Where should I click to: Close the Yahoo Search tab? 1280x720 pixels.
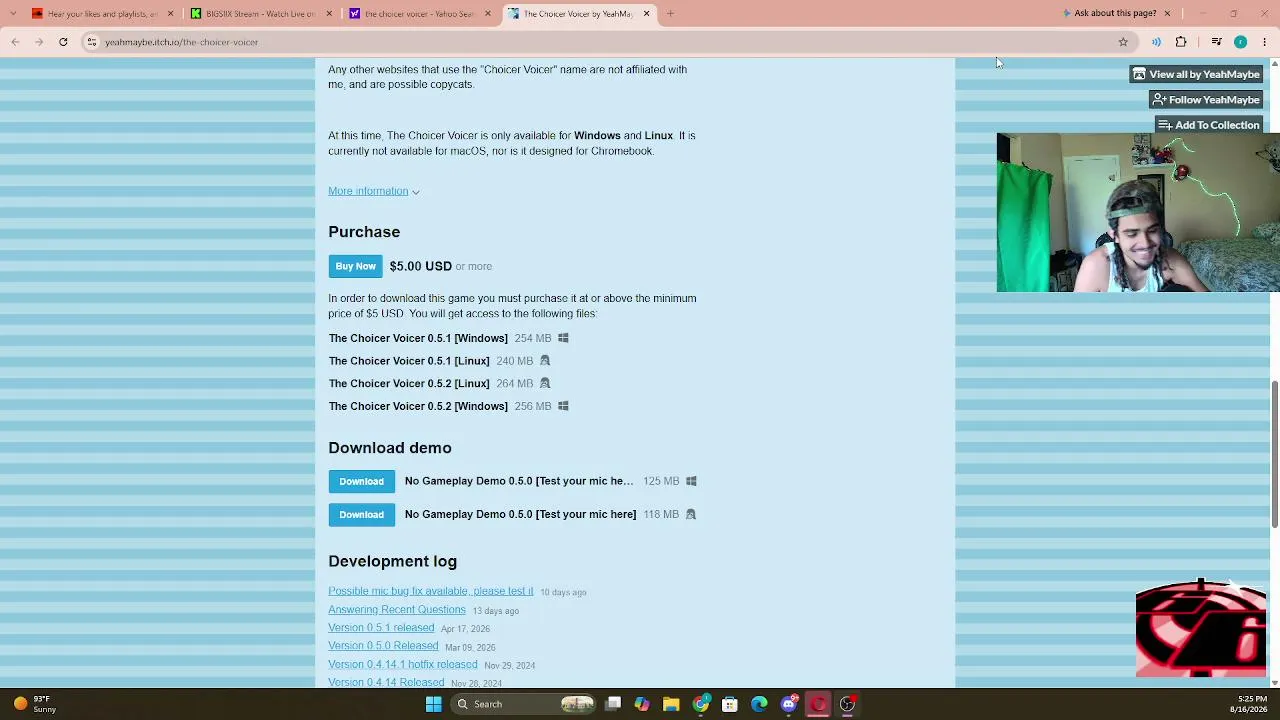[x=488, y=14]
